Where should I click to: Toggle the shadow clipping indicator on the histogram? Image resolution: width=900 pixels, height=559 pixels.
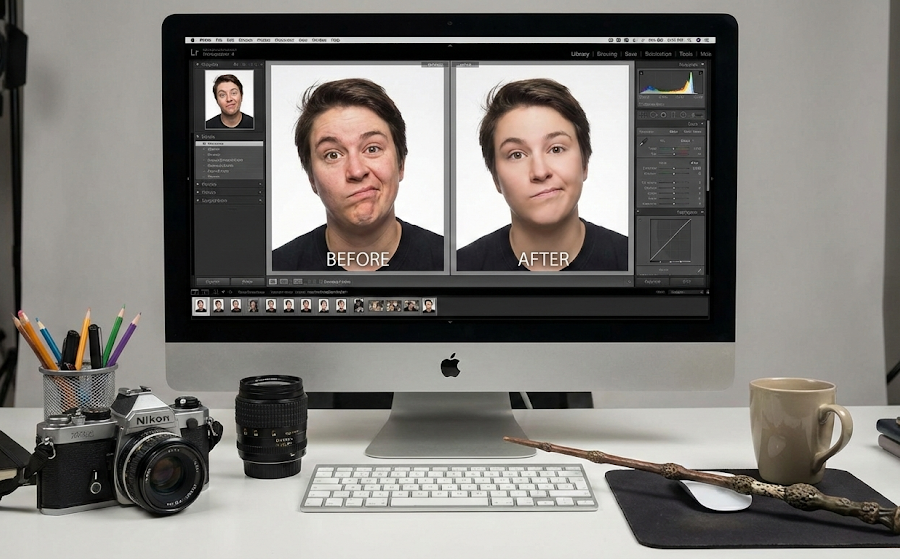click(x=641, y=73)
